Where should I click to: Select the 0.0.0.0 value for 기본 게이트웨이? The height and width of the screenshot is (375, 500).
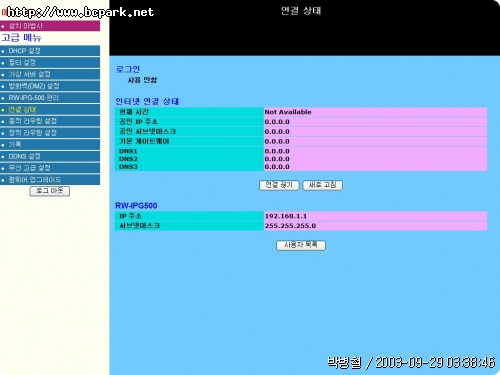coord(277,141)
